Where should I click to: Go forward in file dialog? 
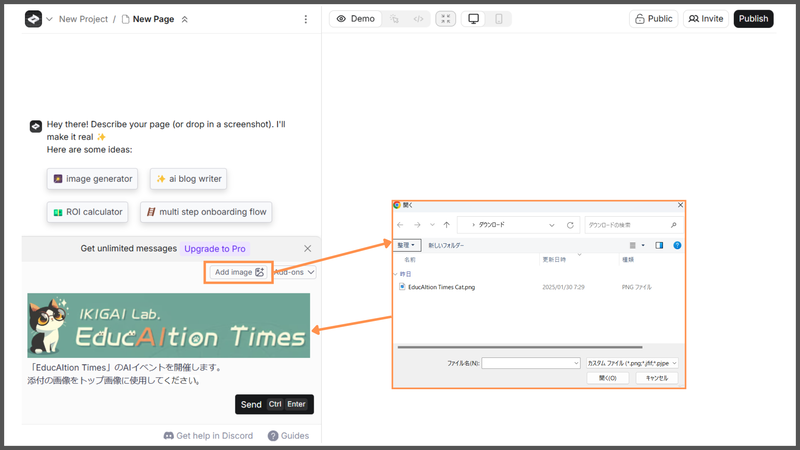pos(417,225)
